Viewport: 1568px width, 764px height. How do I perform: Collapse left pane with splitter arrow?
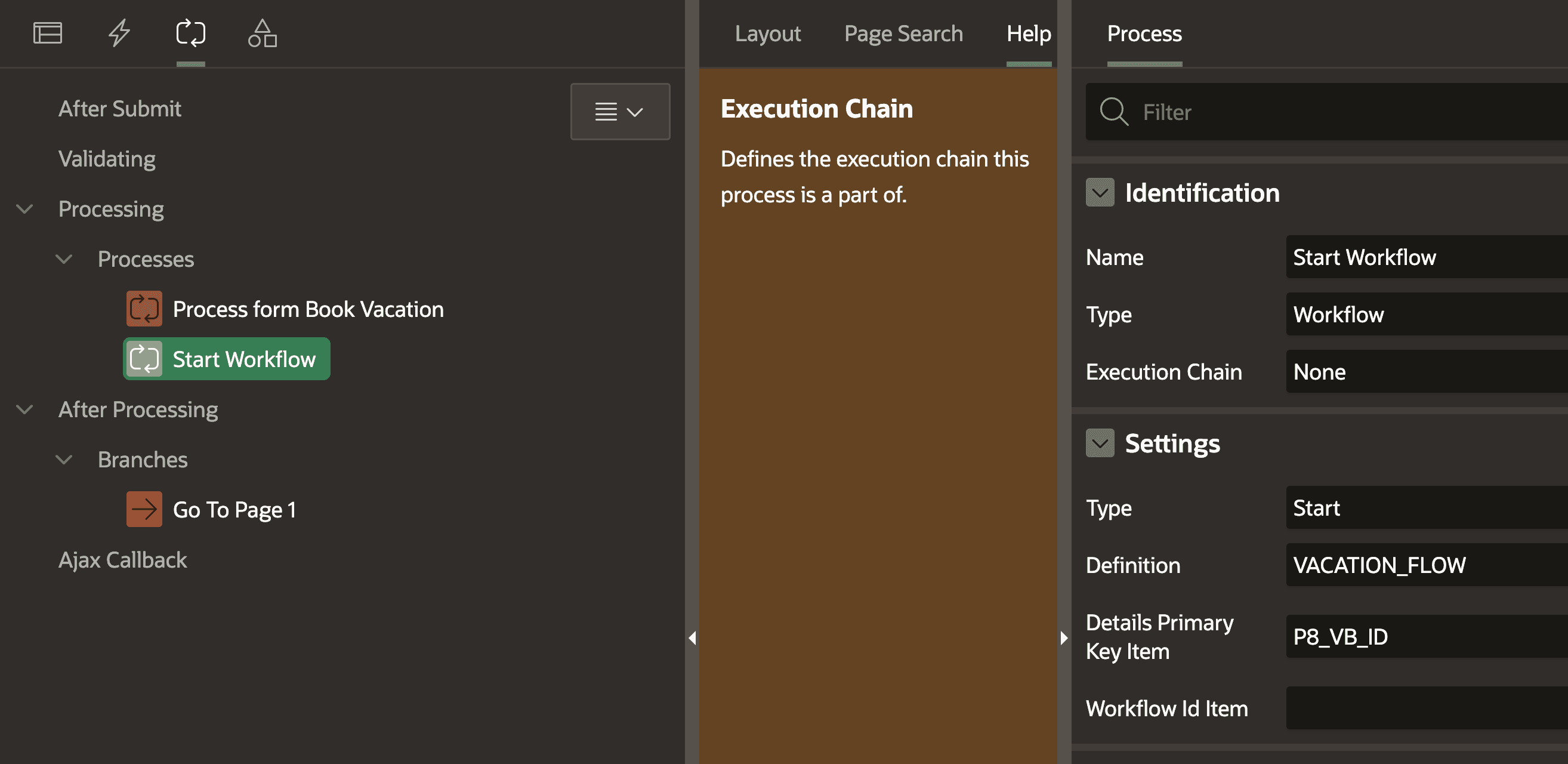click(x=692, y=638)
